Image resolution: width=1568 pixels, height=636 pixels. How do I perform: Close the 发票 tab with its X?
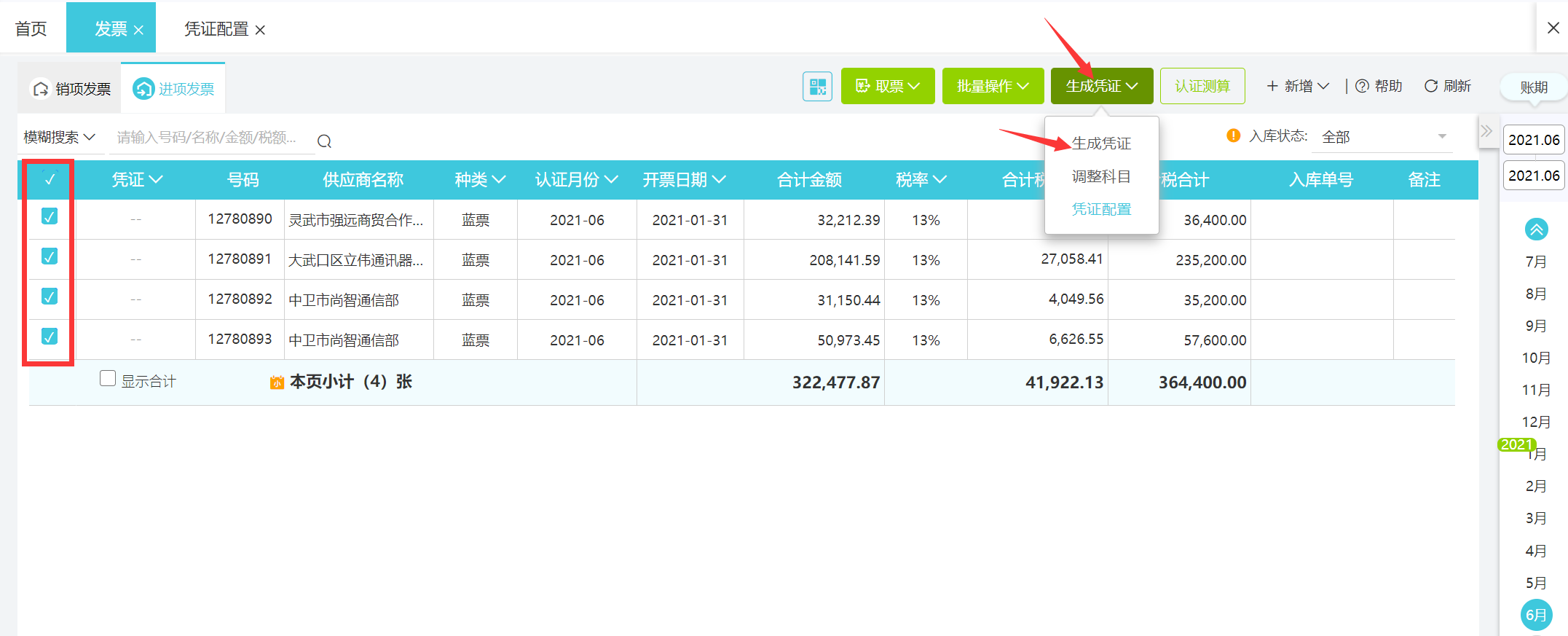coord(138,30)
